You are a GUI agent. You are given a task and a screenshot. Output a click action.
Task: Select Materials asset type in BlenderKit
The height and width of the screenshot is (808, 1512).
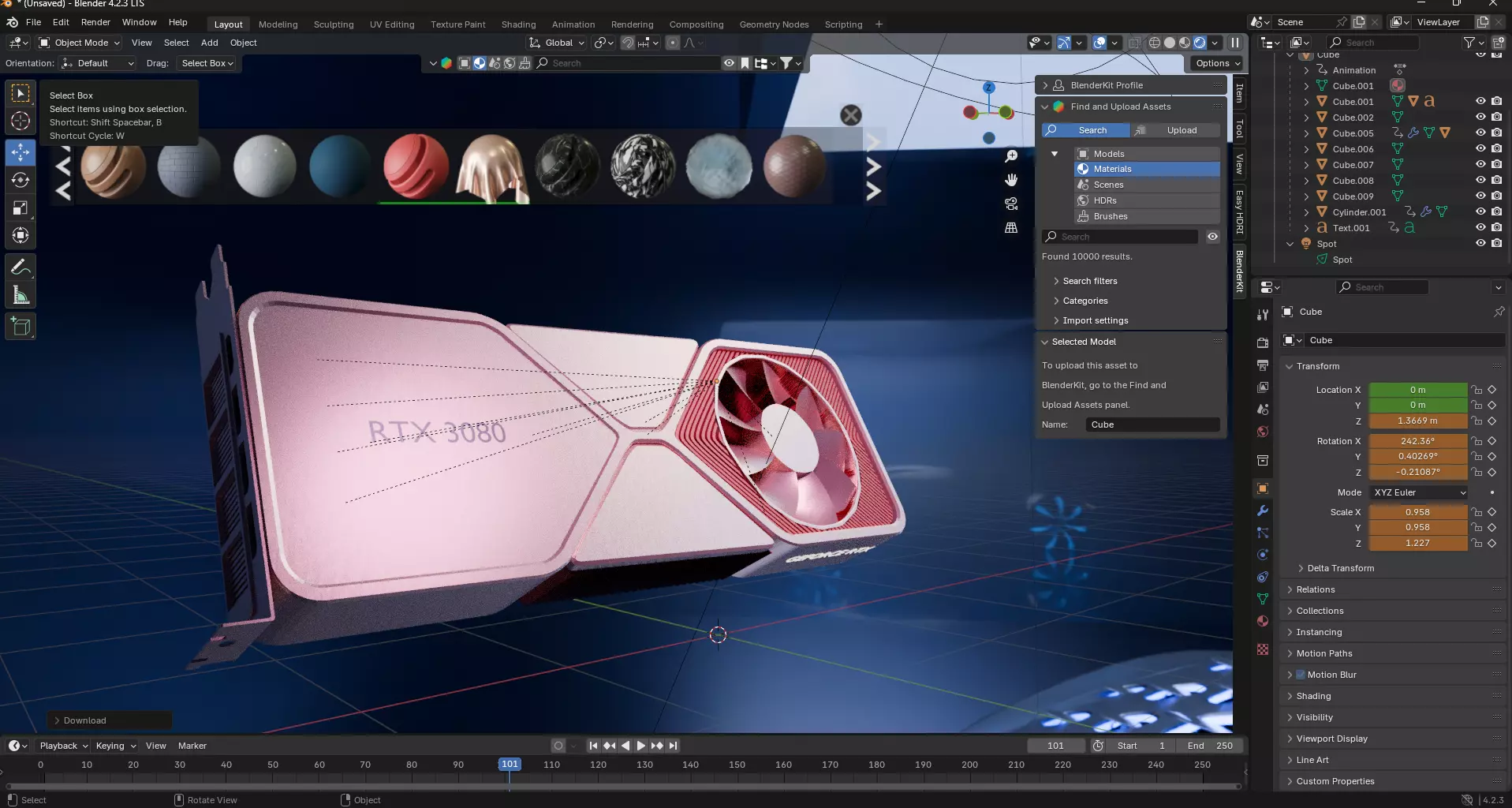[x=1147, y=169]
